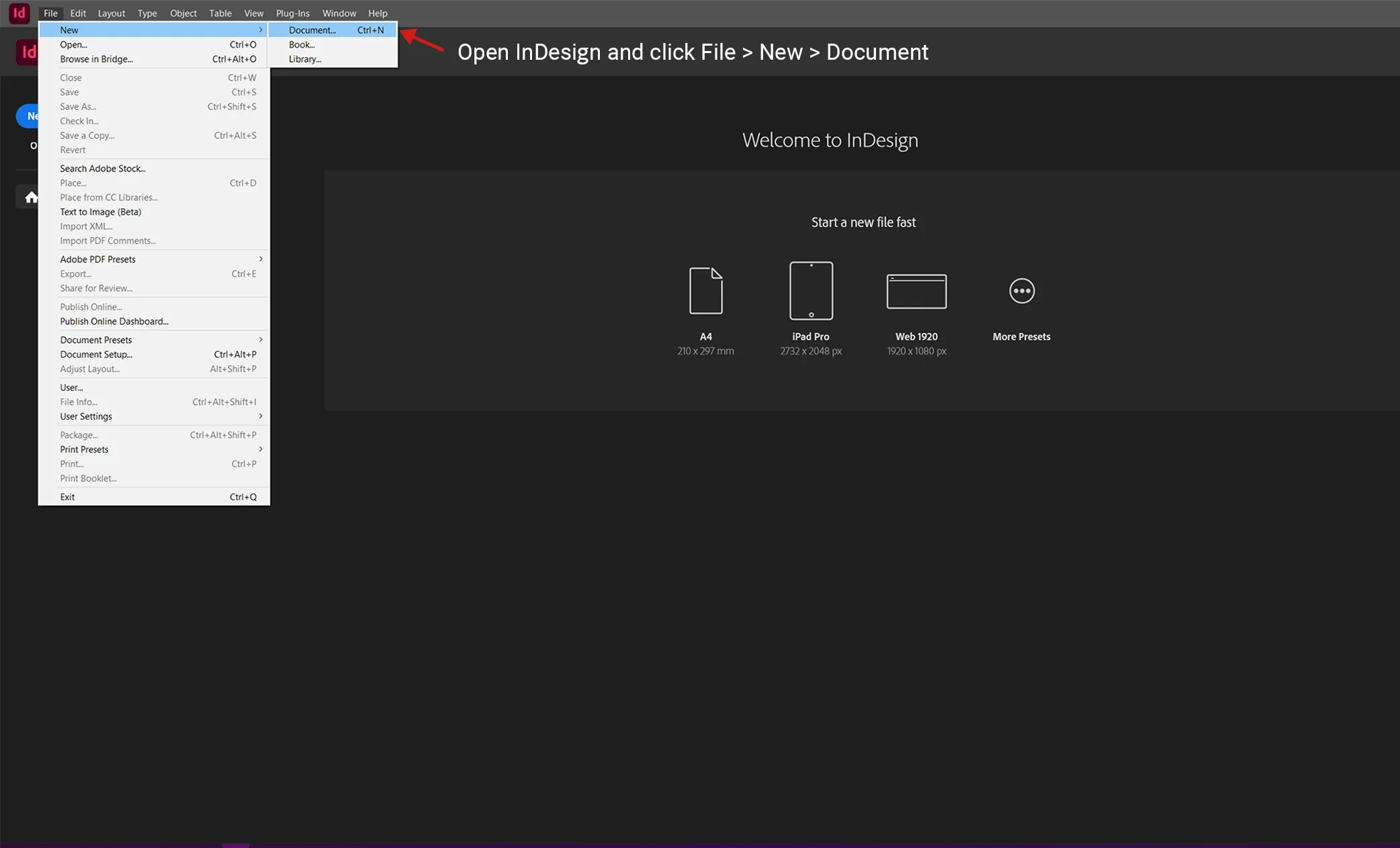Choose the Web 1920 preset icon
1400x848 pixels.
916,291
